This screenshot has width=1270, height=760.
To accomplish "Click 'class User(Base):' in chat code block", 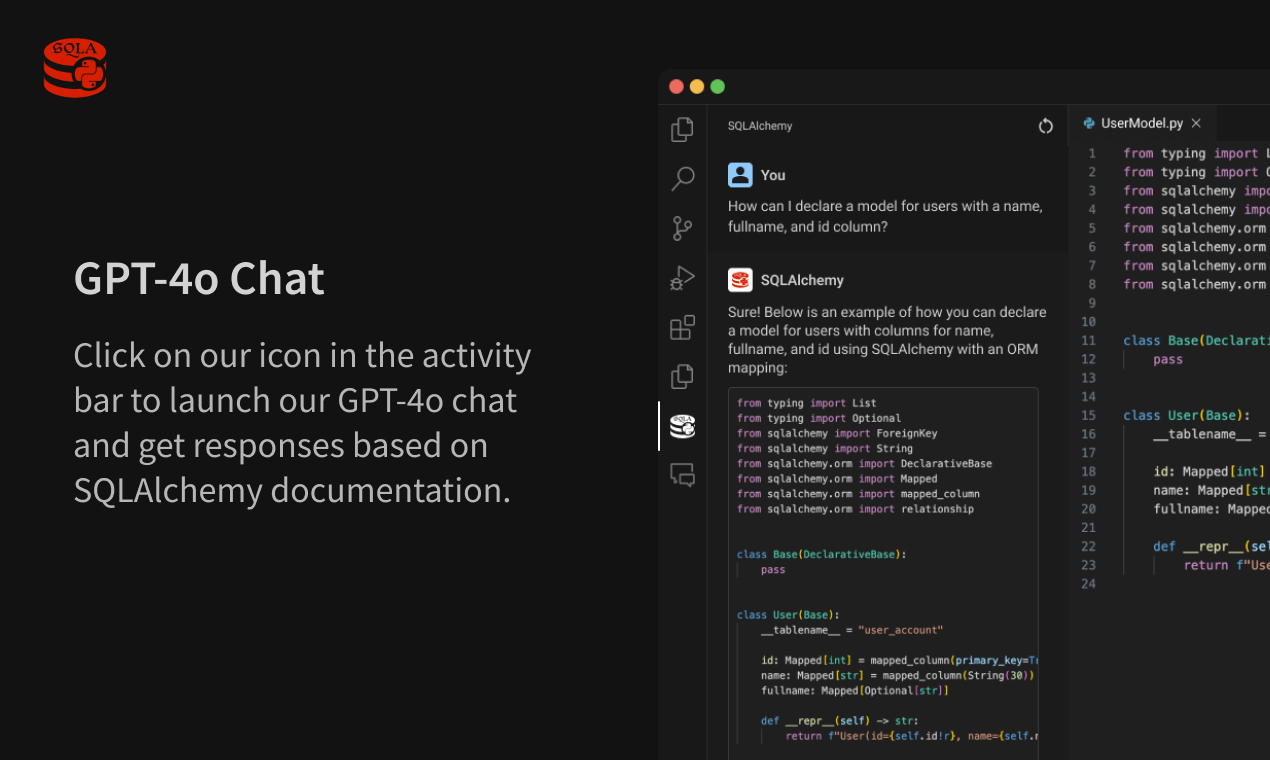I will pos(788,614).
